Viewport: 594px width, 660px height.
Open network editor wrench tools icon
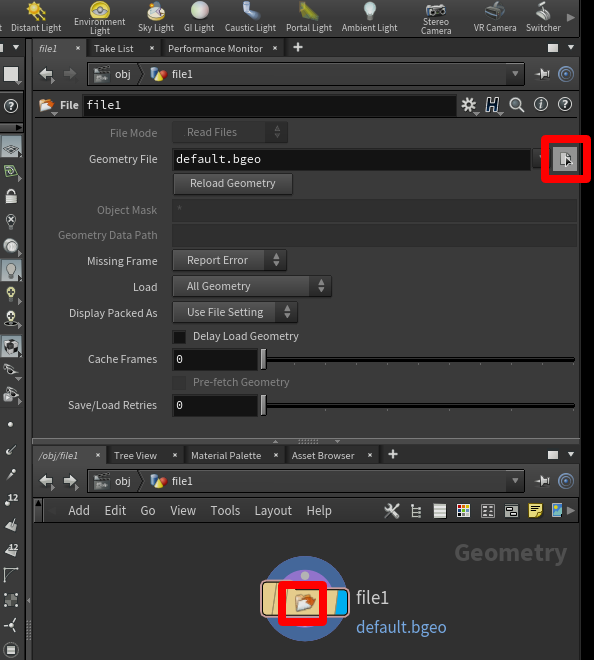click(392, 511)
